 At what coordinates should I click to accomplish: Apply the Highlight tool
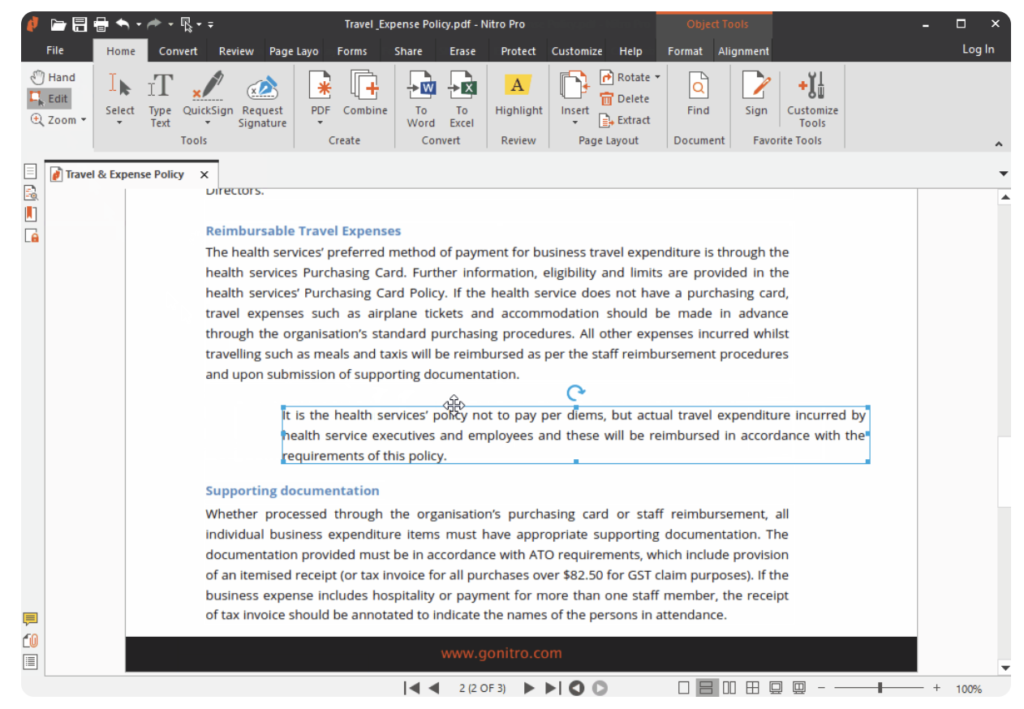coord(519,95)
